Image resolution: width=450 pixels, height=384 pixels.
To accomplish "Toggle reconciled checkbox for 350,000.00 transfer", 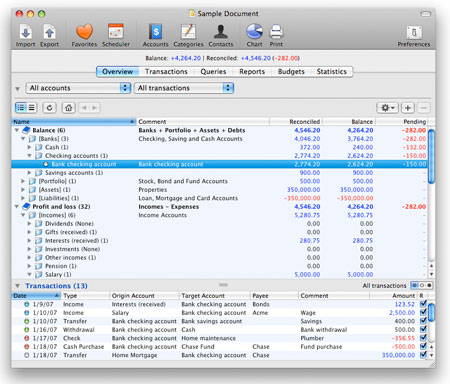I will pos(423,355).
